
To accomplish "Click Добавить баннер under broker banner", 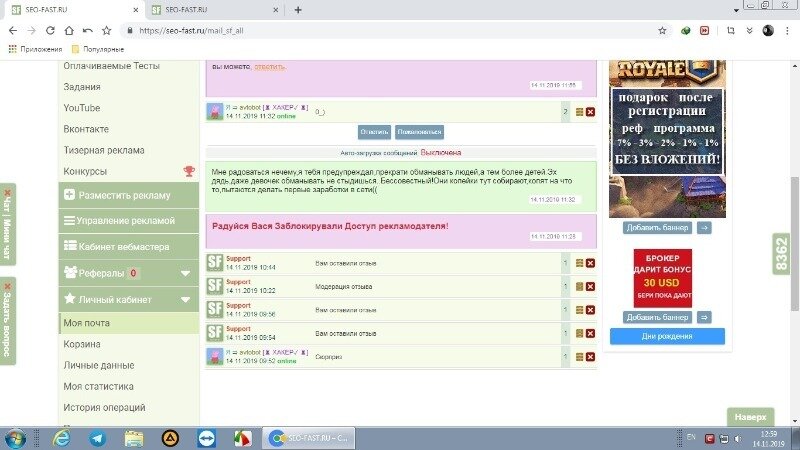I will pos(657,317).
